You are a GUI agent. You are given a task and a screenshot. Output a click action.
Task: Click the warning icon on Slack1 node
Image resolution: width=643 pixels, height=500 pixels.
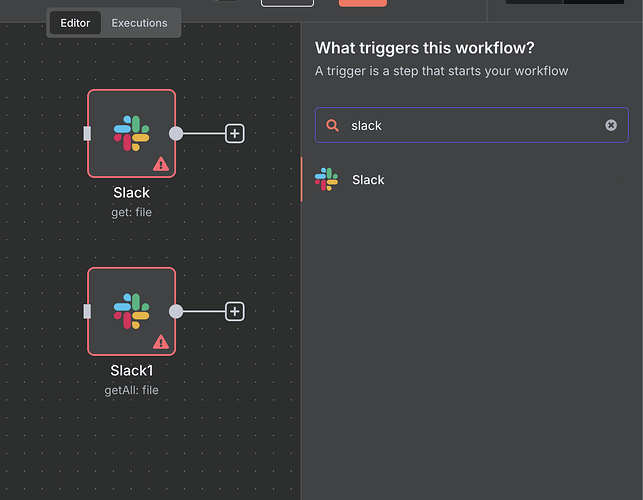(161, 342)
